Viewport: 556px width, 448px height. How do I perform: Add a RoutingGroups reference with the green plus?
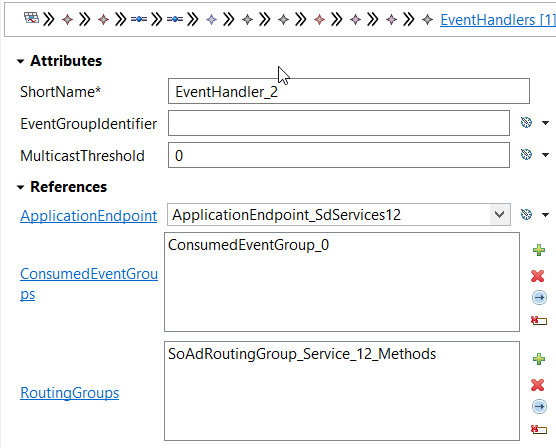click(x=539, y=359)
